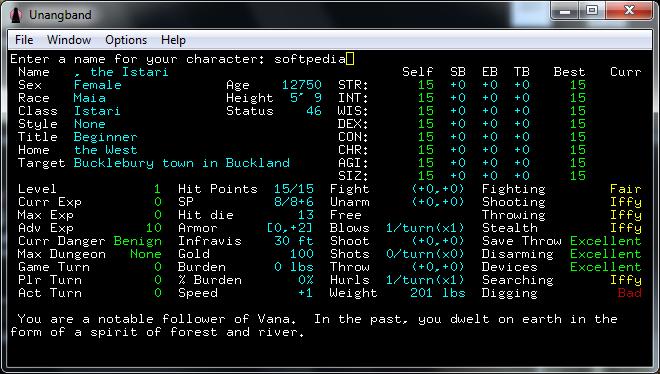Click the 'Stealth' skill label
The image size is (660, 374).
point(510,228)
